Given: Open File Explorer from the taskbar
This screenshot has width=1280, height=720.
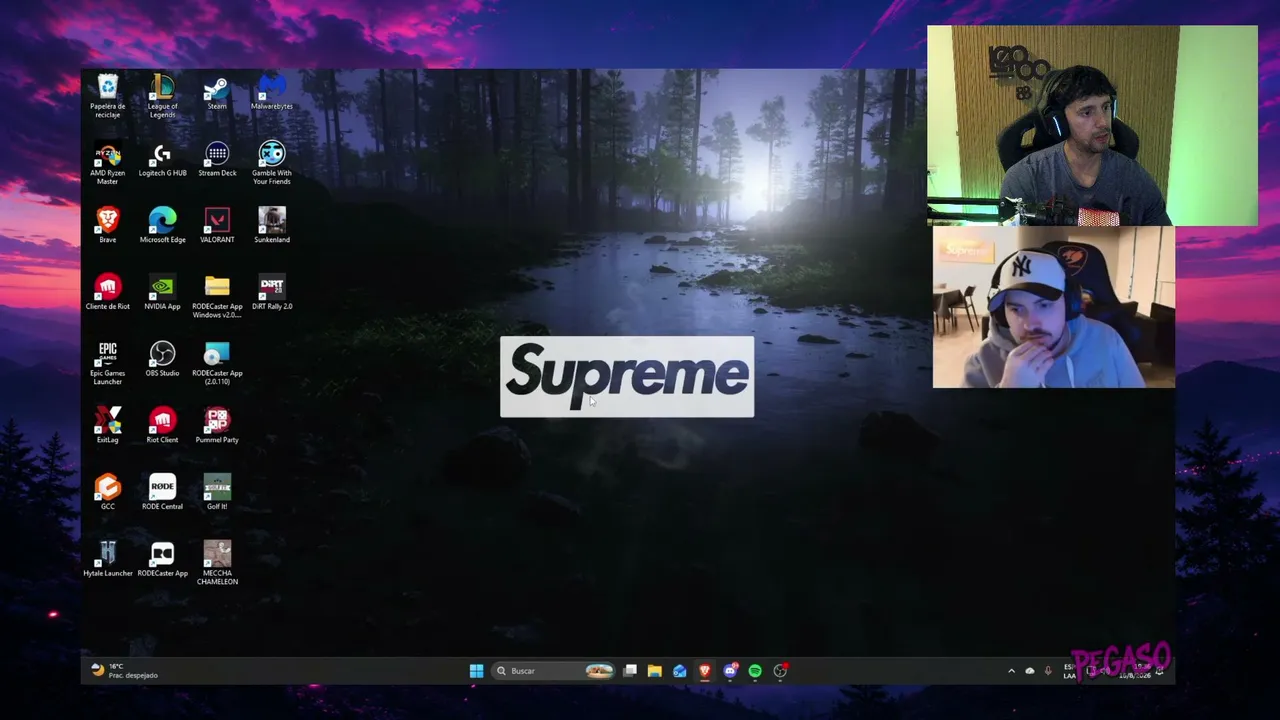Looking at the screenshot, I should (655, 671).
